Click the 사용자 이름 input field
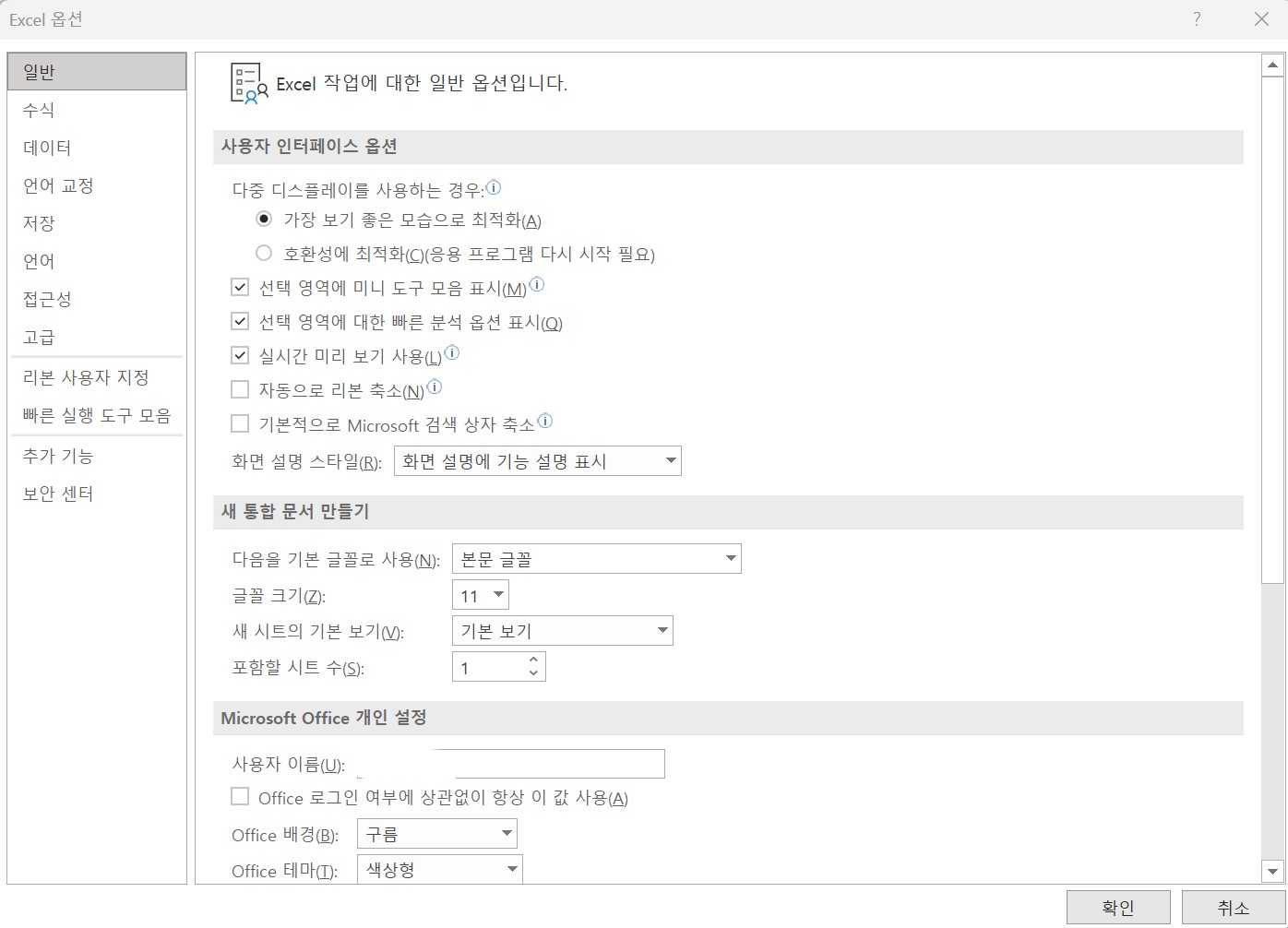This screenshot has width=1288, height=928. click(x=510, y=764)
